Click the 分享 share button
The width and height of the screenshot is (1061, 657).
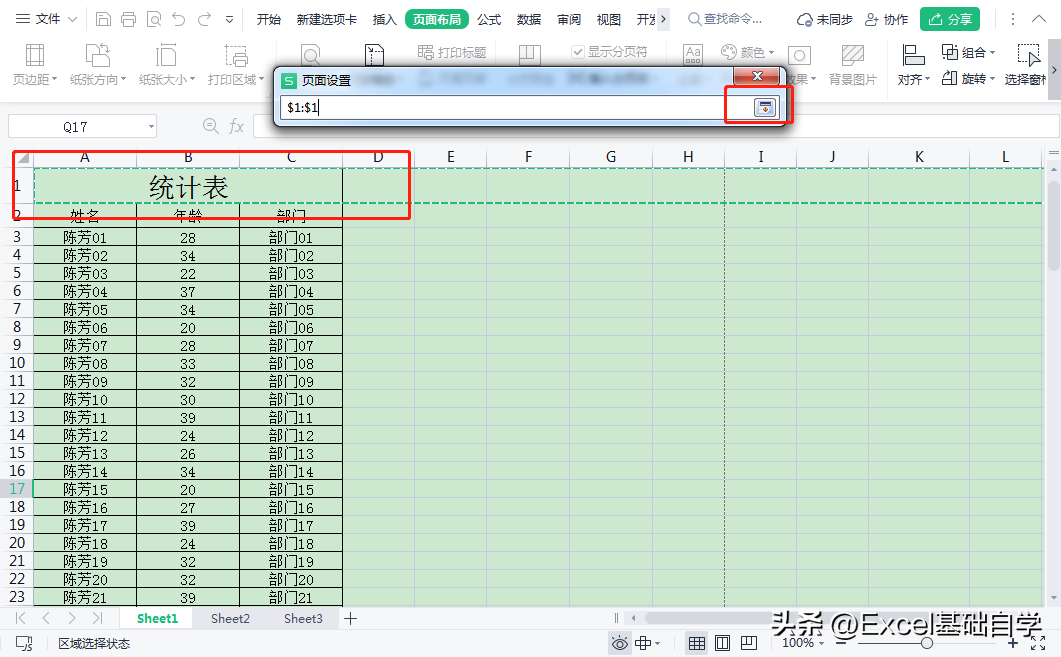click(949, 19)
